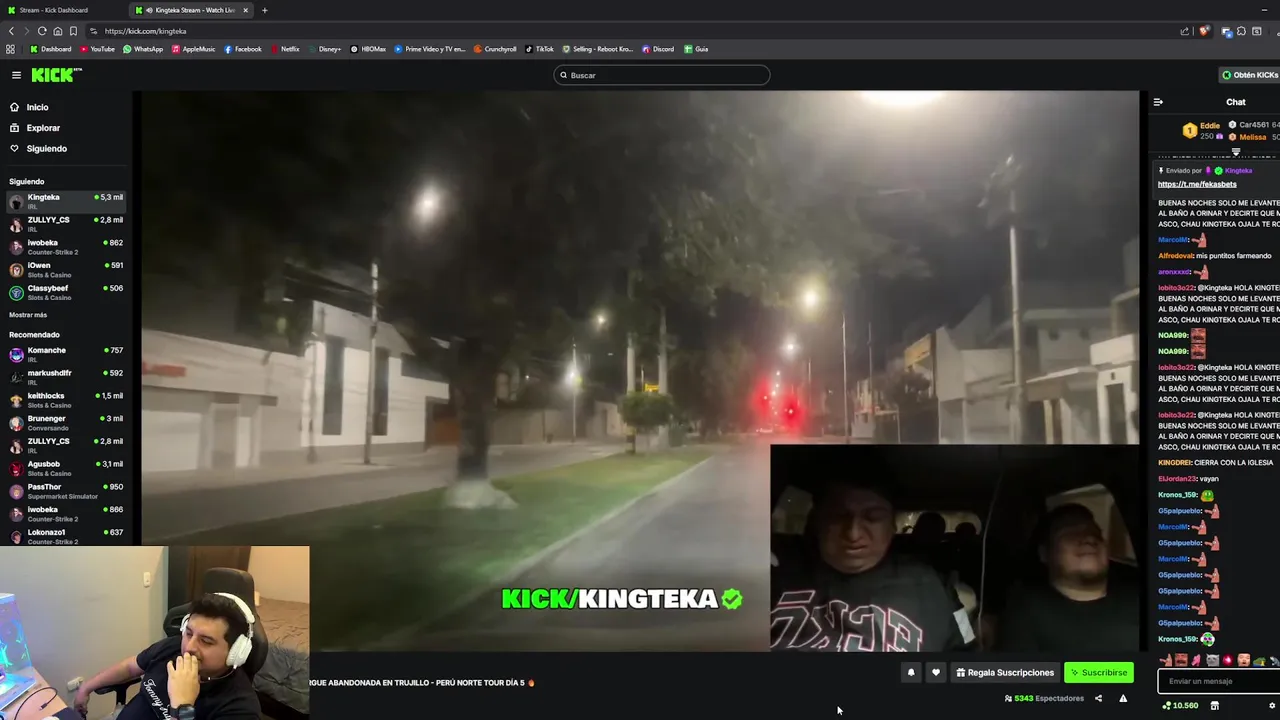Collapse the chat panel
This screenshot has height=720, width=1280.
[1158, 102]
